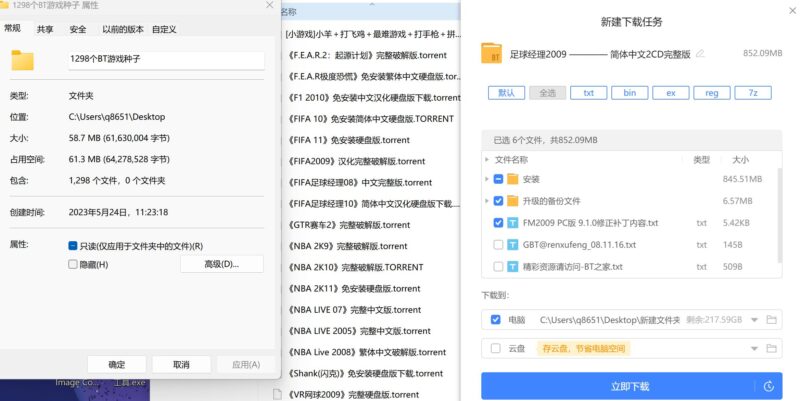Enable the 云盘 cloud storage checkbox
The image size is (800, 401).
coord(496,348)
